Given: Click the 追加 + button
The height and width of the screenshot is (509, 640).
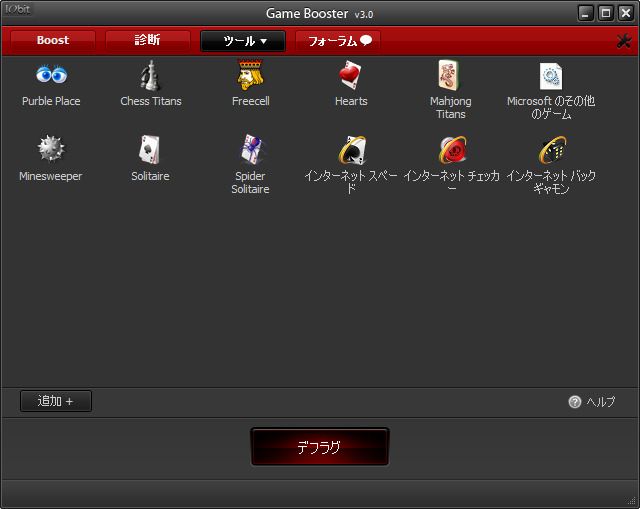Looking at the screenshot, I should point(56,401).
